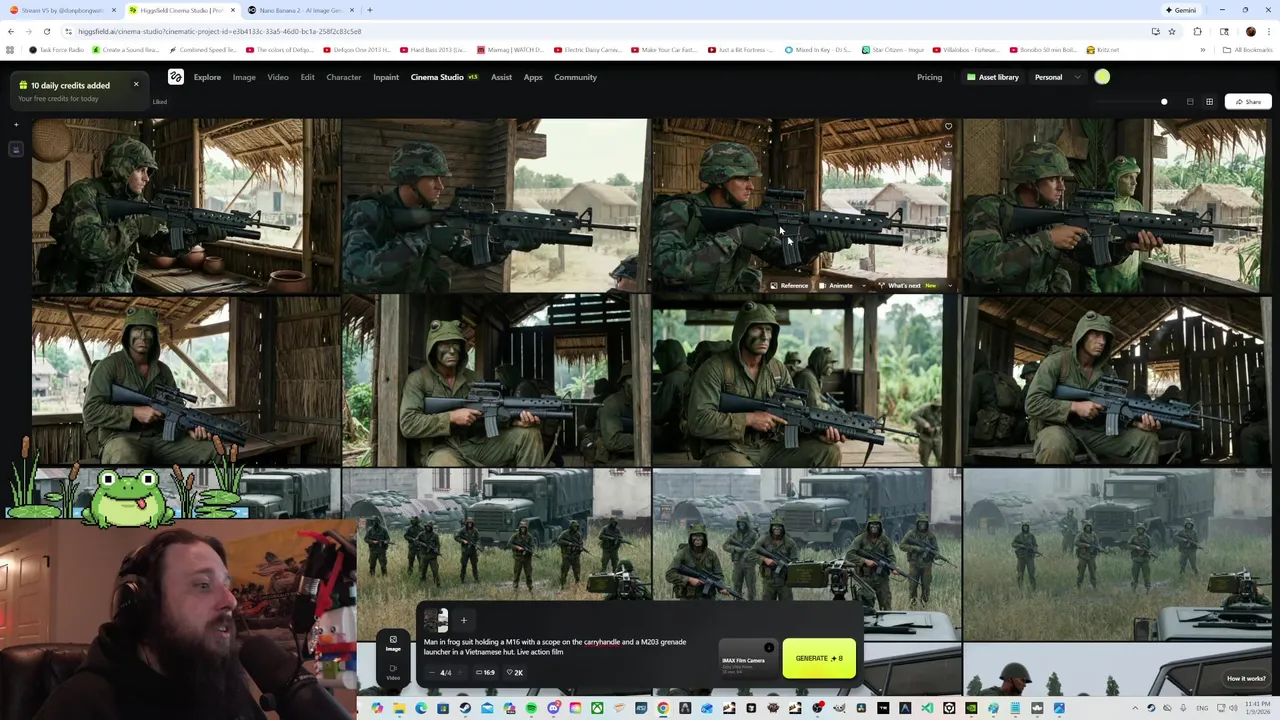Click the plus icon in left sidebar
Viewport: 1280px width, 720px height.
(15, 124)
